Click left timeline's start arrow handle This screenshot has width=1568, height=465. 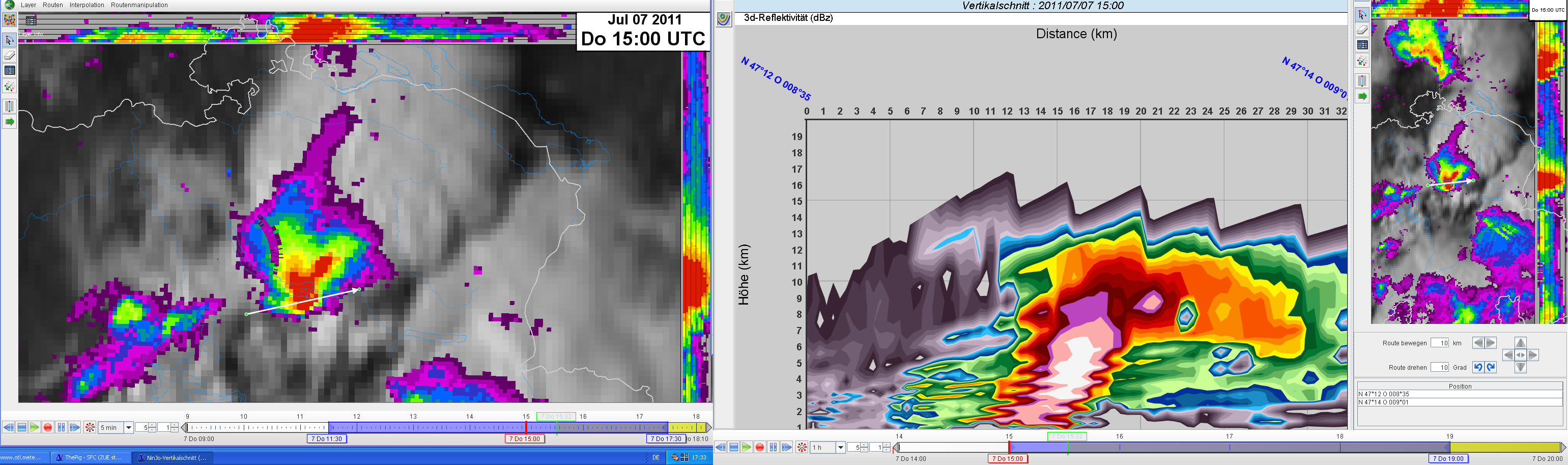184,428
